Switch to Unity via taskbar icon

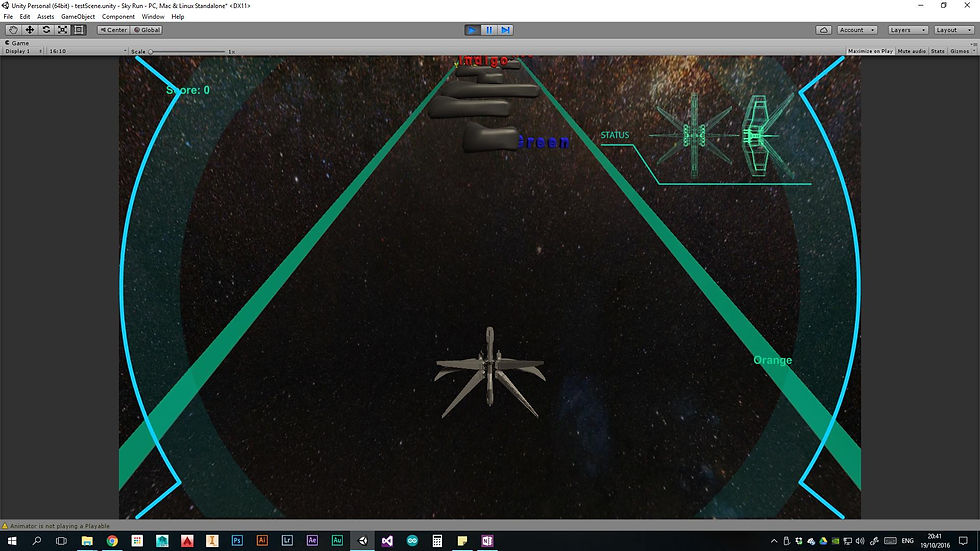362,540
